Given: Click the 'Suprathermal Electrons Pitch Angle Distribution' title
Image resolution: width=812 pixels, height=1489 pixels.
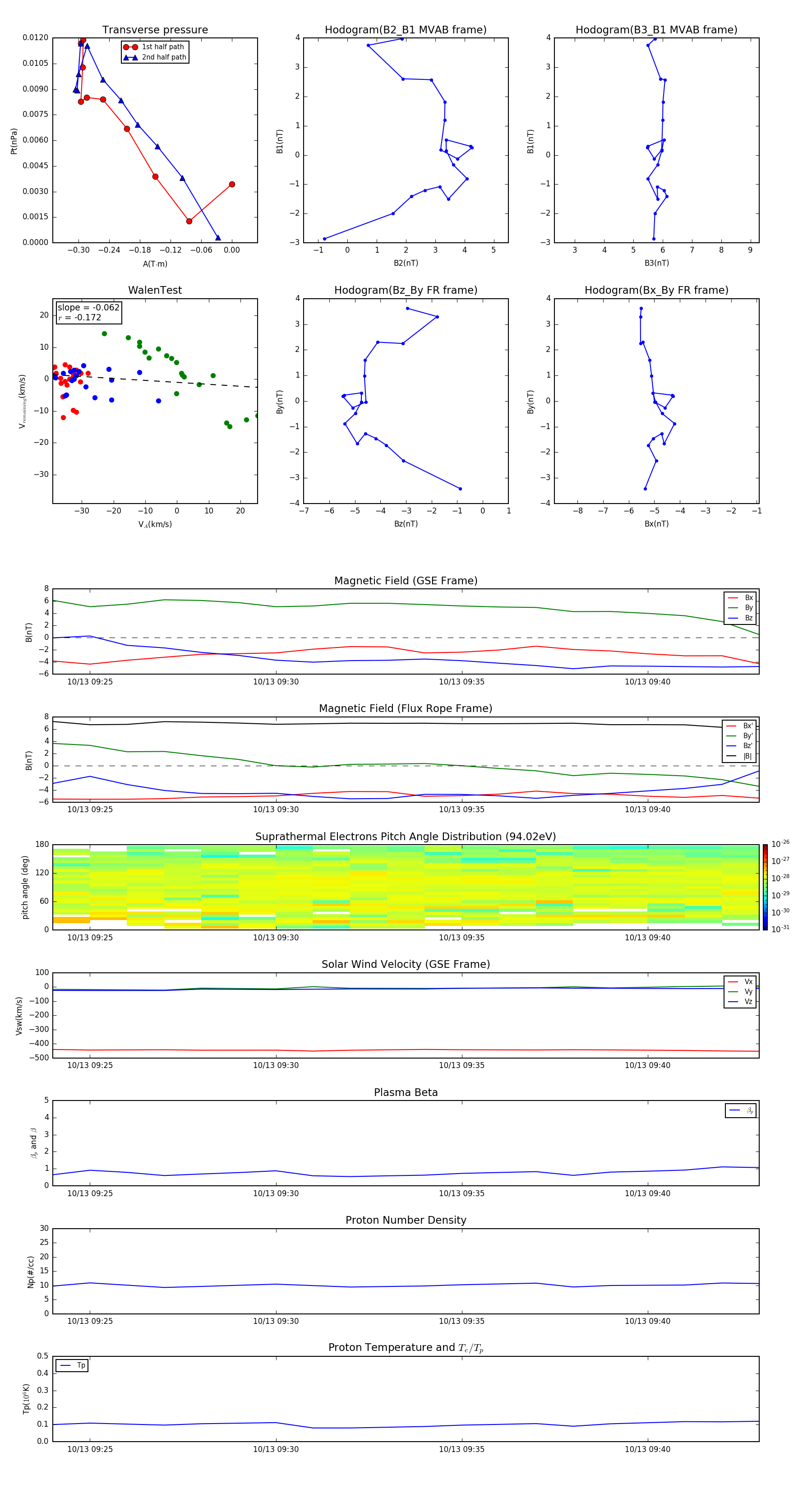Looking at the screenshot, I should (x=406, y=837).
